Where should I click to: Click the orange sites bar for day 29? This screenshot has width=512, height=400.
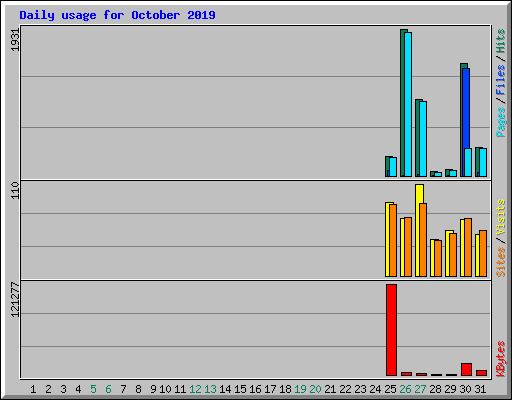click(453, 255)
